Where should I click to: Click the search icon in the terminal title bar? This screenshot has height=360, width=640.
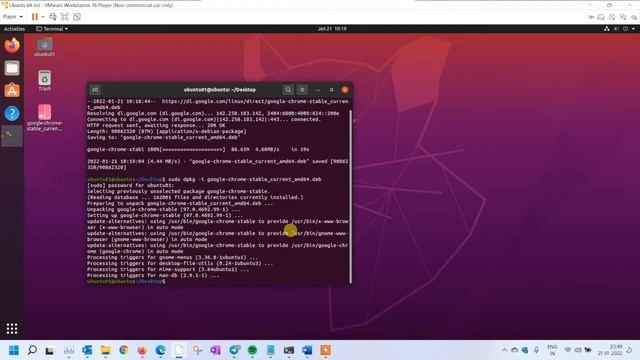click(288, 90)
